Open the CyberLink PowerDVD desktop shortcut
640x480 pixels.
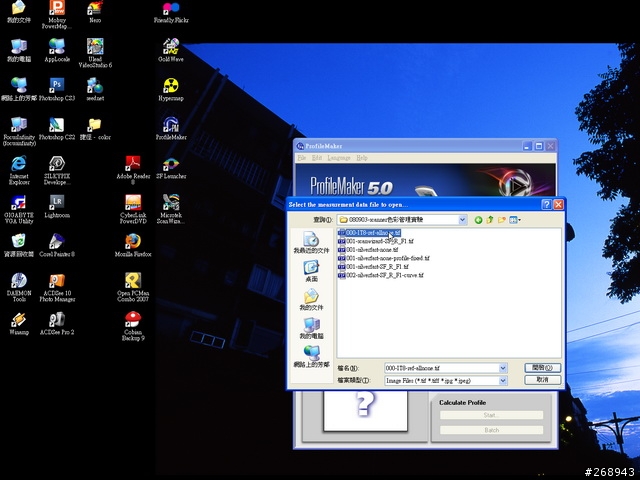[133, 209]
